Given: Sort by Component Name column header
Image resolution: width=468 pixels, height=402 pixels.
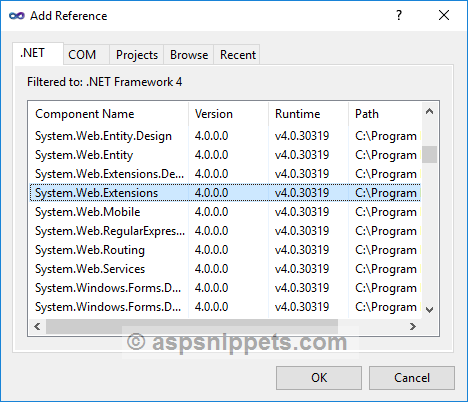Looking at the screenshot, I should [x=109, y=114].
